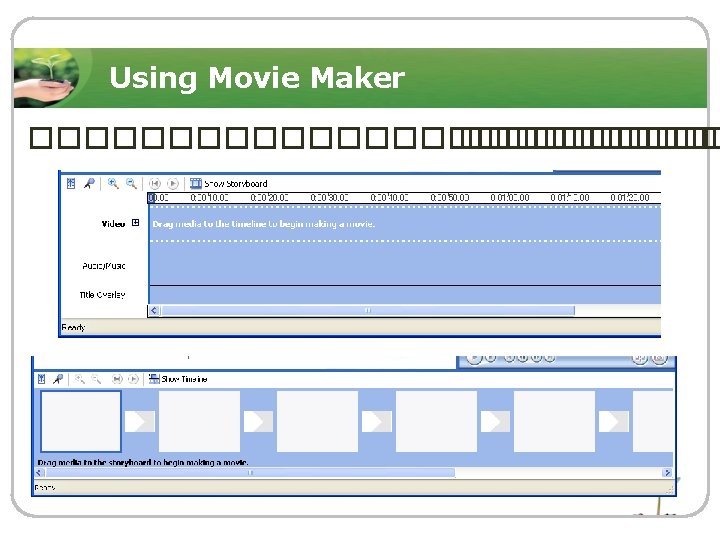720x540 pixels.
Task: Click timeline ruler at 0:00:20.00
Action: point(270,198)
